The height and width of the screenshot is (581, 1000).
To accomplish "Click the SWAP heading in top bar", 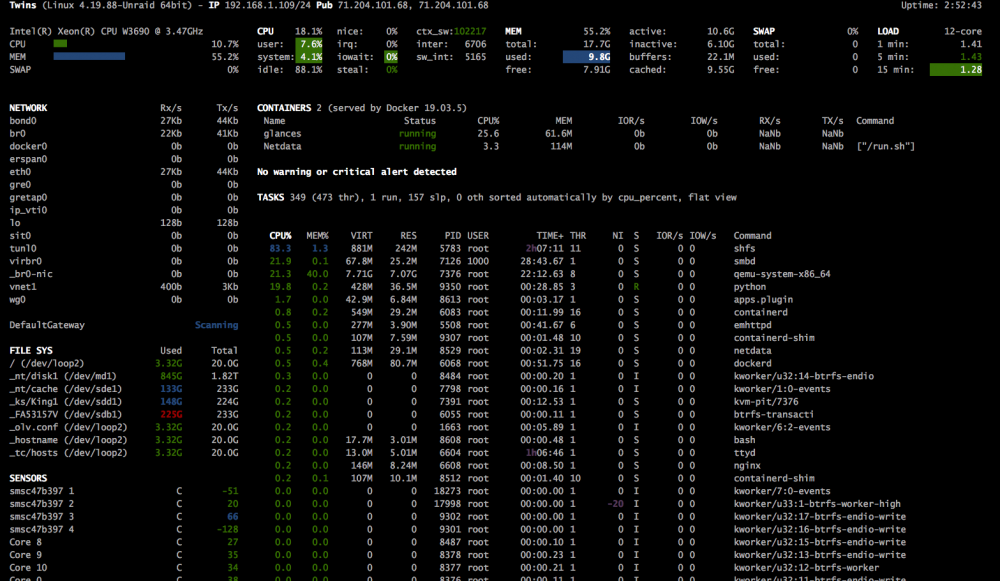I will pos(763,31).
